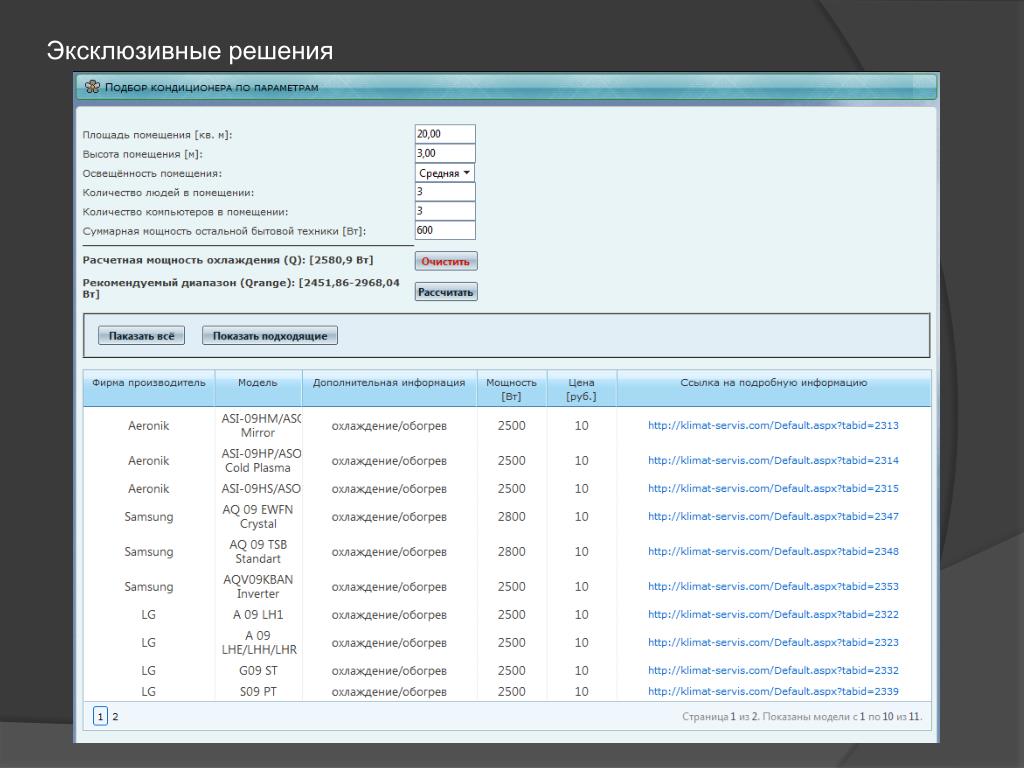The height and width of the screenshot is (768, 1024).
Task: Visit the link ending in tabid=2339
Action: 773,692
